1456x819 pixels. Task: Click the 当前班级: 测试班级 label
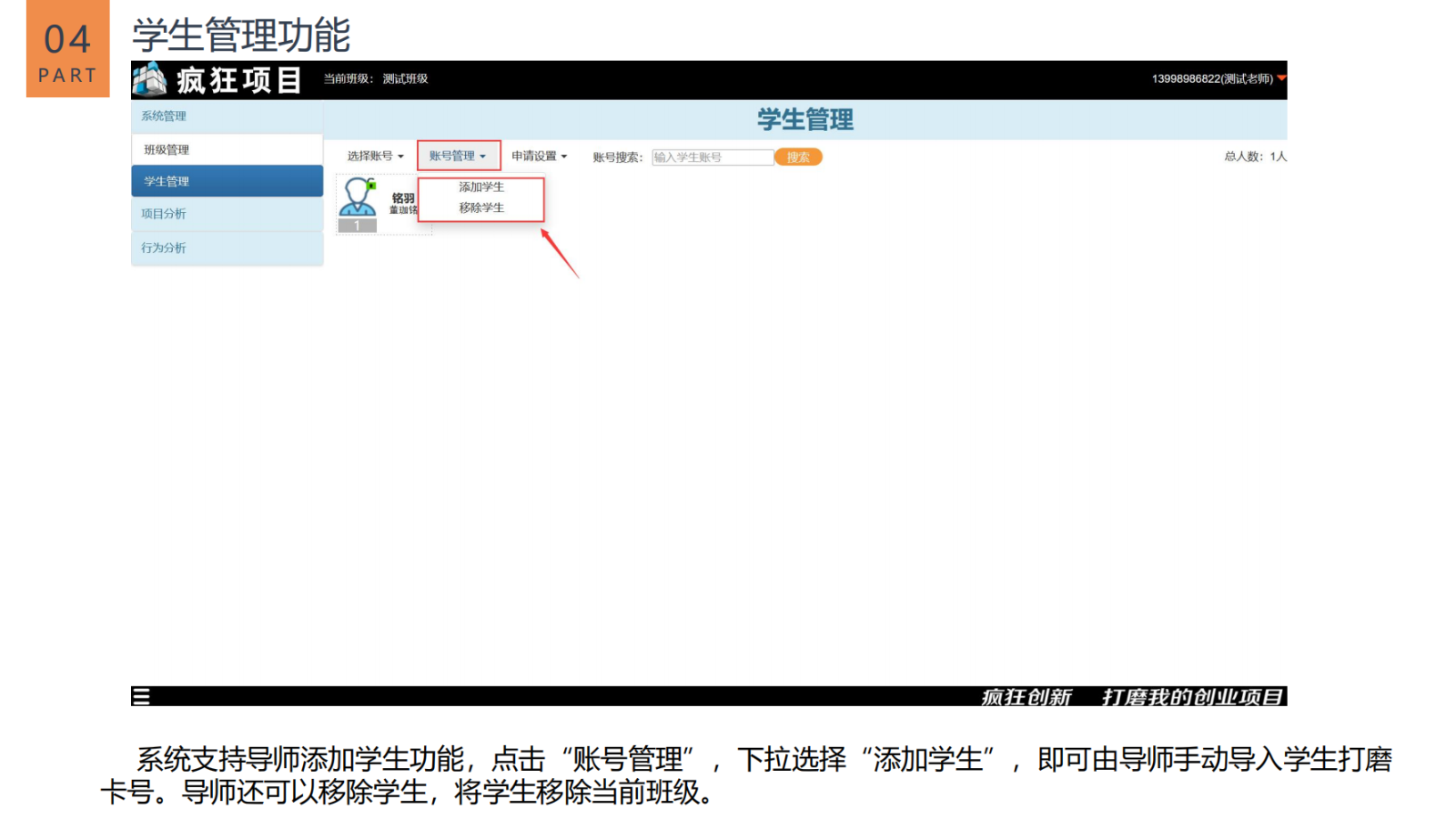376,79
